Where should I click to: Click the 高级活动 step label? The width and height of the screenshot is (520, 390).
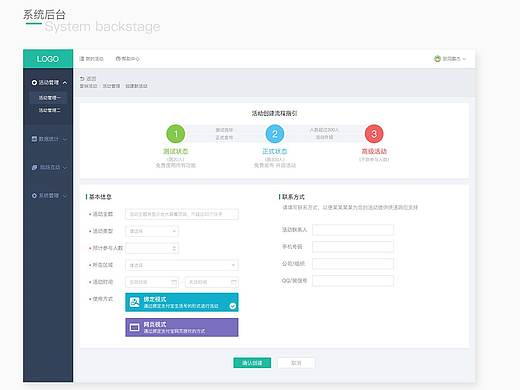pyautogui.click(x=374, y=151)
